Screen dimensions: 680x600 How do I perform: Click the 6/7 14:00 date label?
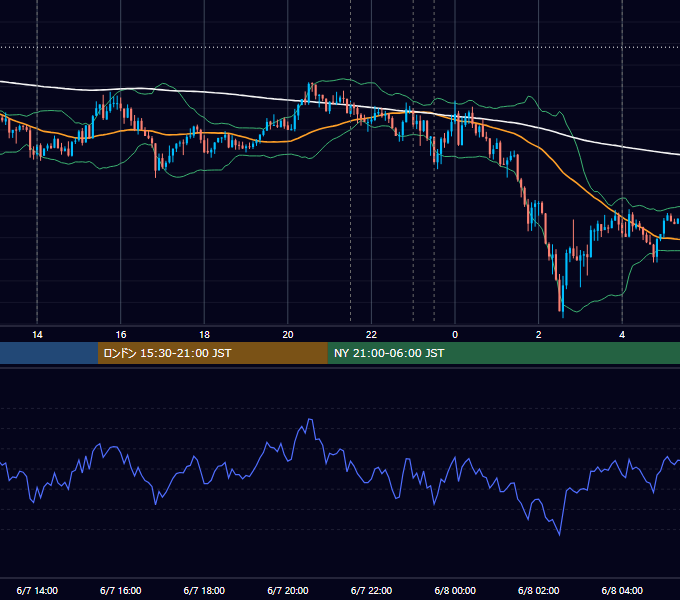[x=37, y=590]
